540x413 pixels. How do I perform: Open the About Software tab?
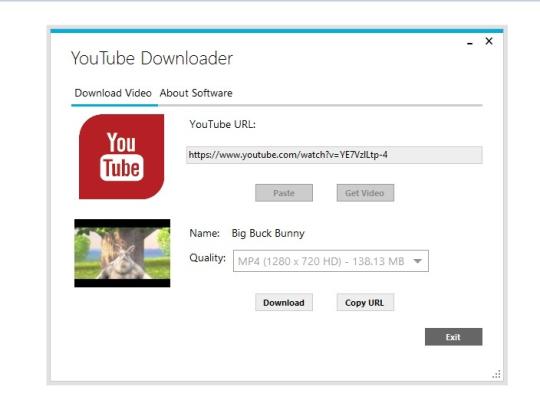click(x=196, y=93)
